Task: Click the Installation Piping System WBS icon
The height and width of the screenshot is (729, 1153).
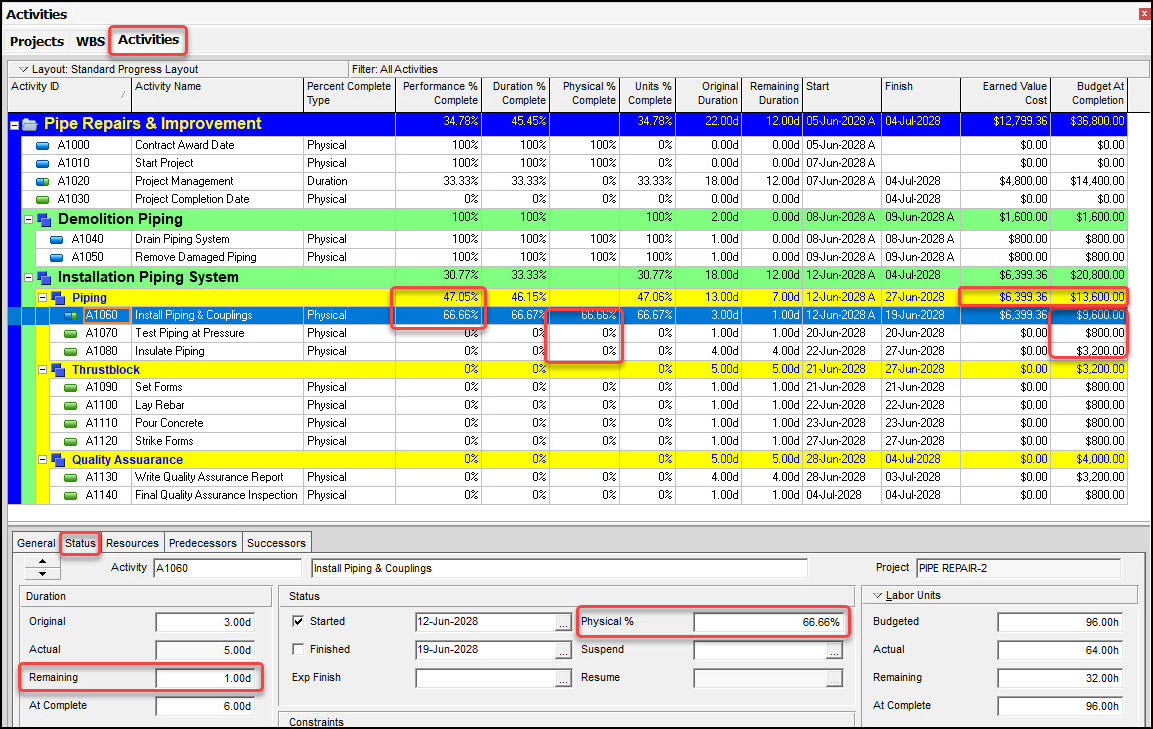Action: tap(44, 277)
